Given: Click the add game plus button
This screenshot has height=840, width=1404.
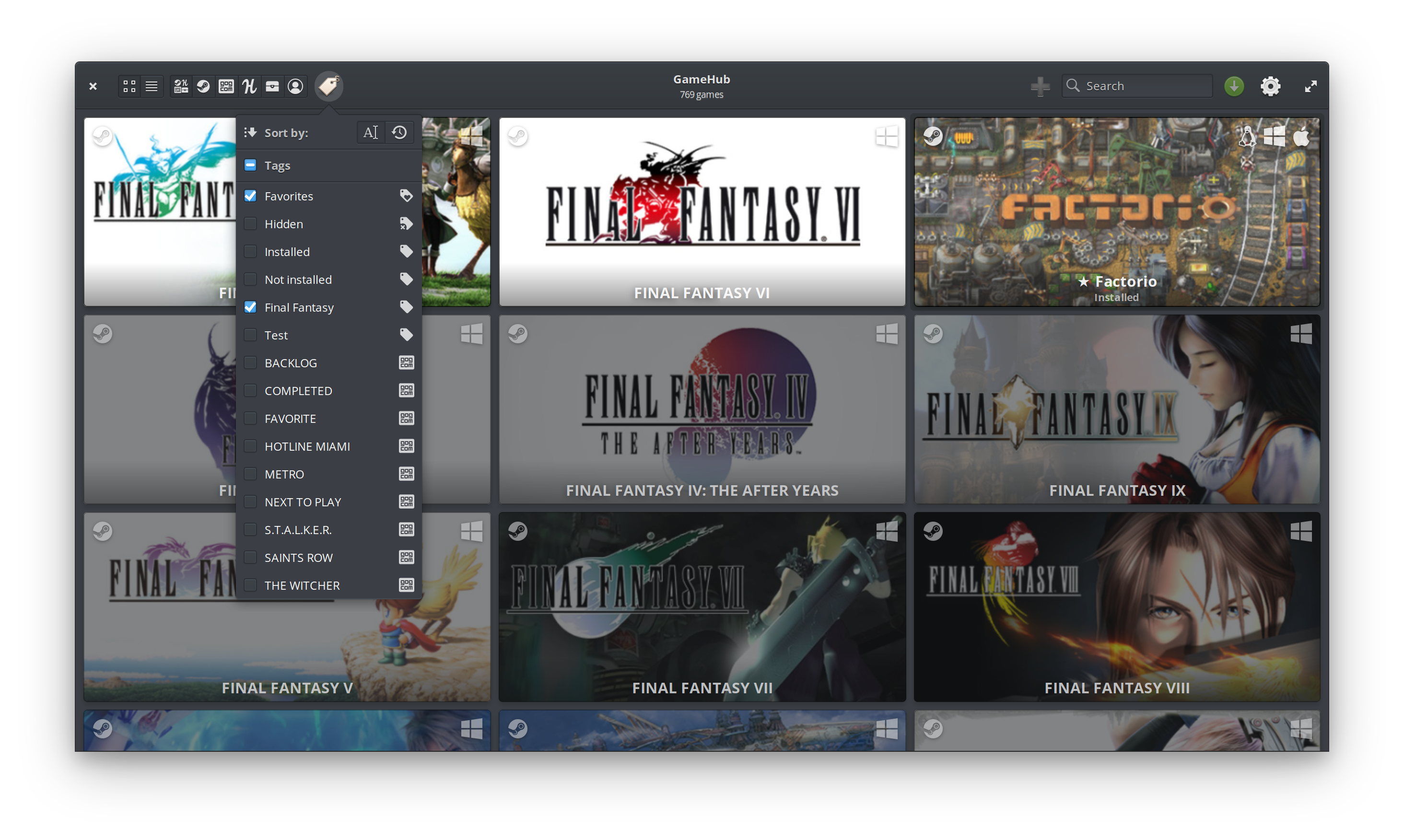Looking at the screenshot, I should (x=1040, y=86).
